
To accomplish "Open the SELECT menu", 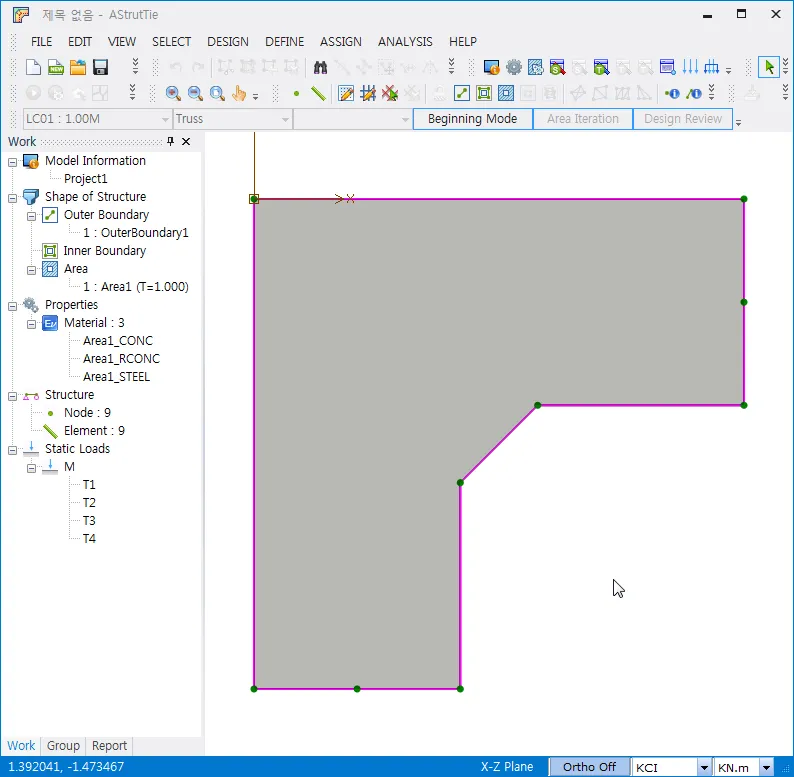I will tap(172, 42).
